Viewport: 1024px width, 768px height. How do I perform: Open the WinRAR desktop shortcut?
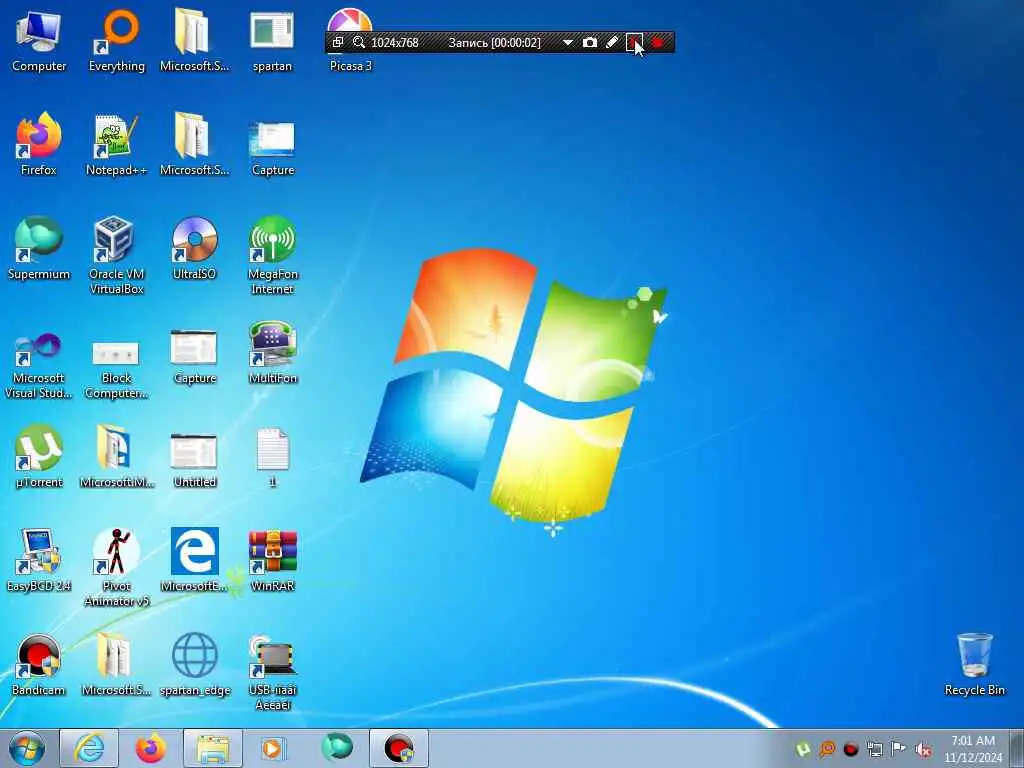[x=272, y=560]
